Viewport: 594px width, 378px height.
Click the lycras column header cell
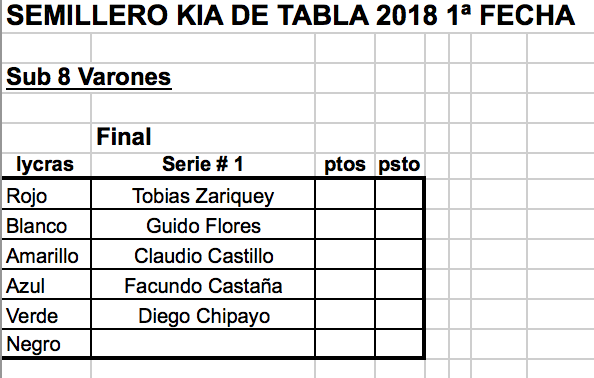pos(45,165)
